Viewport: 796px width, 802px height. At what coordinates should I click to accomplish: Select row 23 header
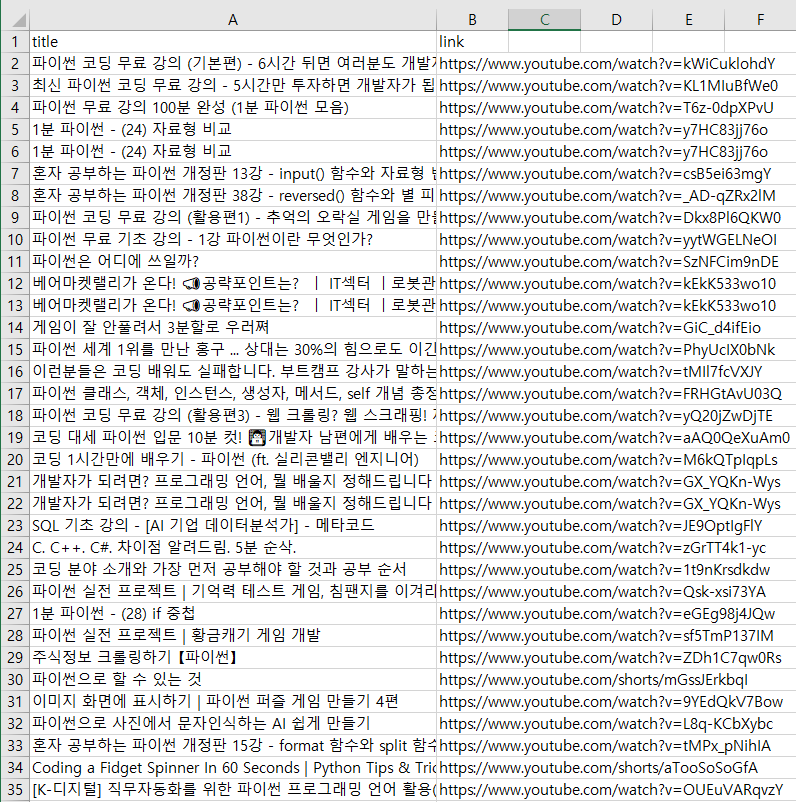15,525
